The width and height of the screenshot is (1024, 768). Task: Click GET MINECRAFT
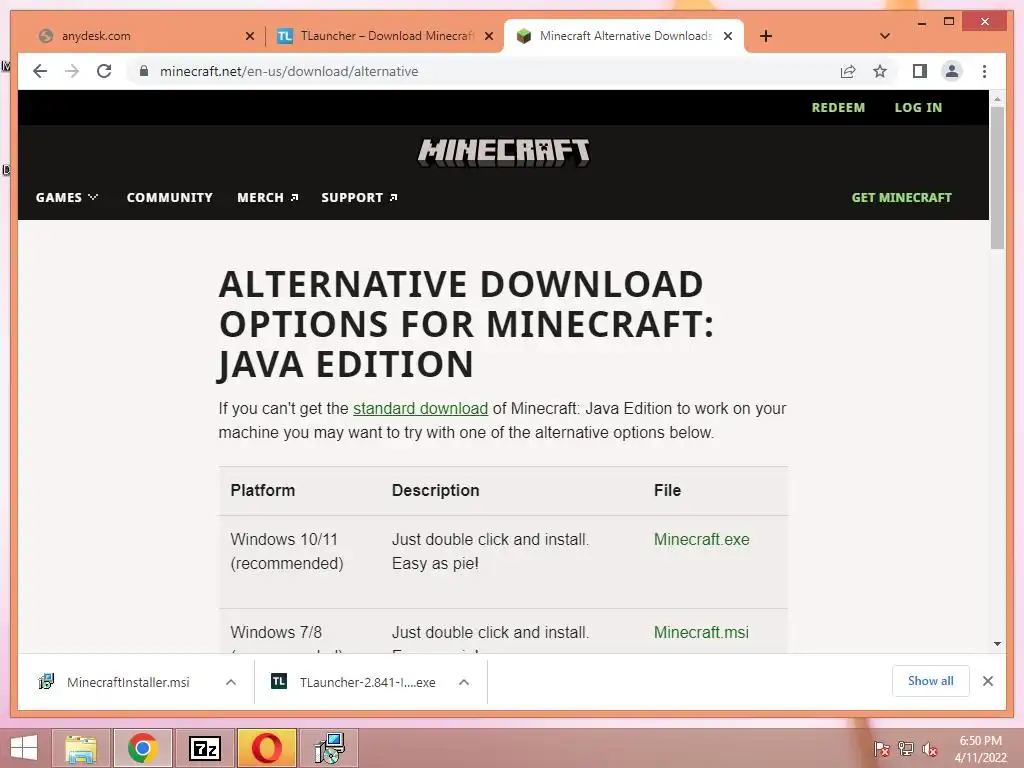click(x=901, y=197)
